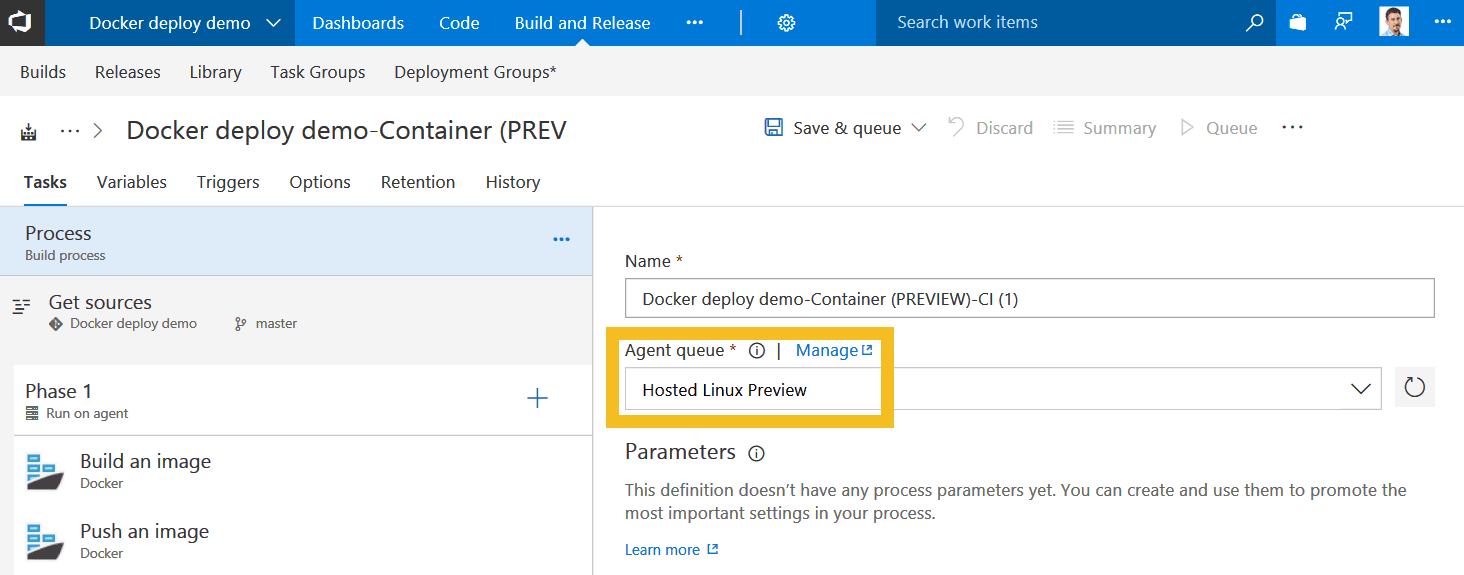Image resolution: width=1464 pixels, height=575 pixels.
Task: Open the settings gear in top bar
Action: (x=786, y=23)
